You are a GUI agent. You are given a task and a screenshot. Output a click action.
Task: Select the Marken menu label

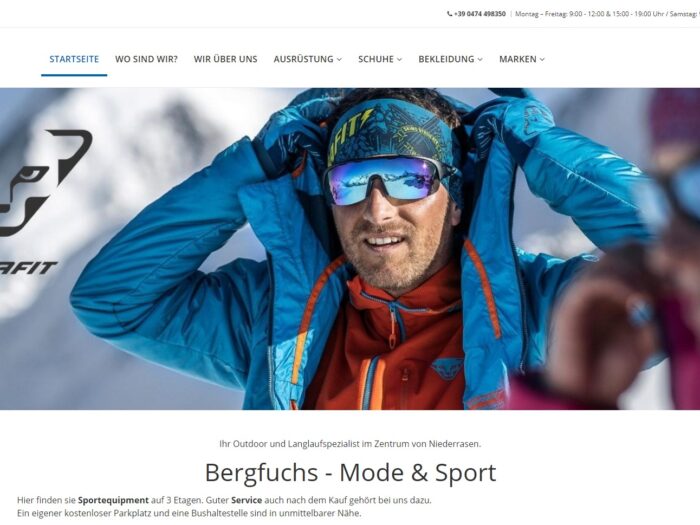click(x=518, y=59)
